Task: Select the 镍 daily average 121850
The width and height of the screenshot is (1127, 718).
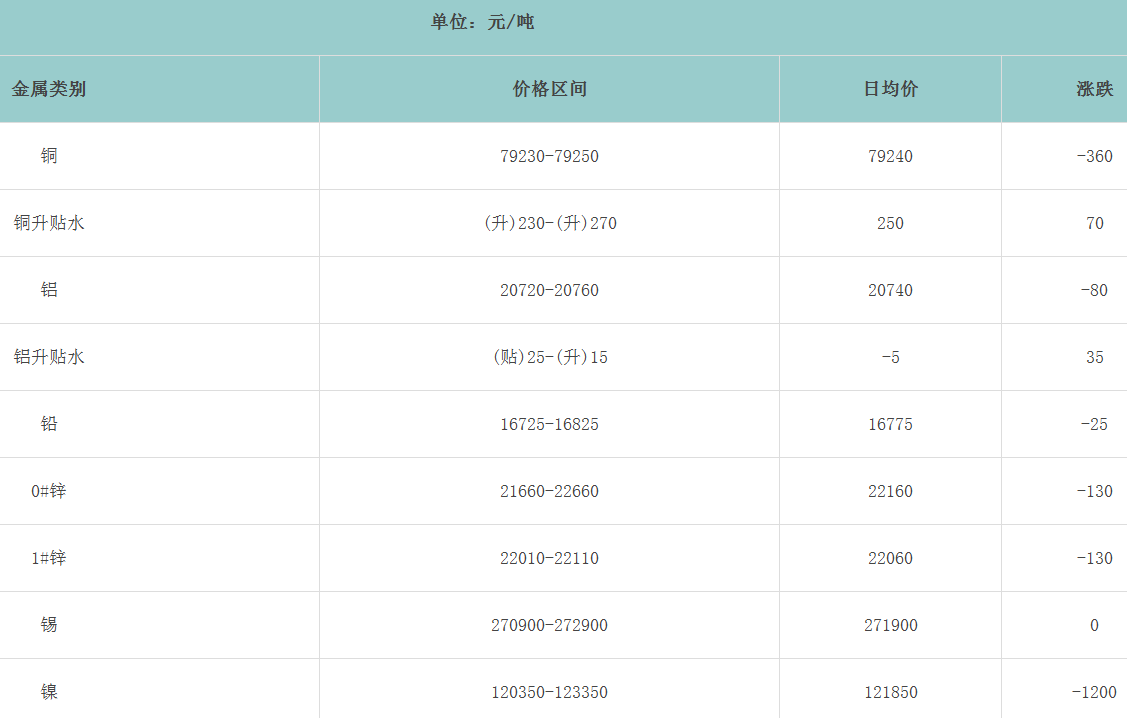Action: [890, 692]
